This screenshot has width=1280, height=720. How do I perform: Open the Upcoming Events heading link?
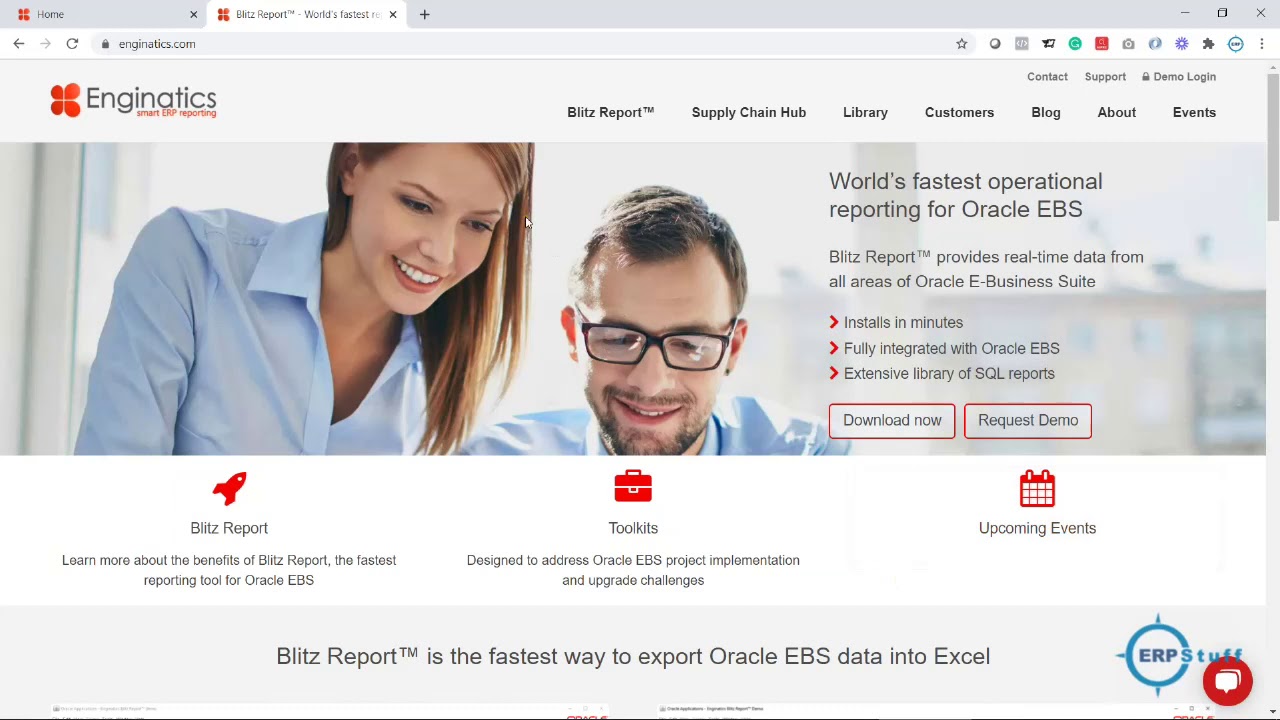pos(1037,528)
